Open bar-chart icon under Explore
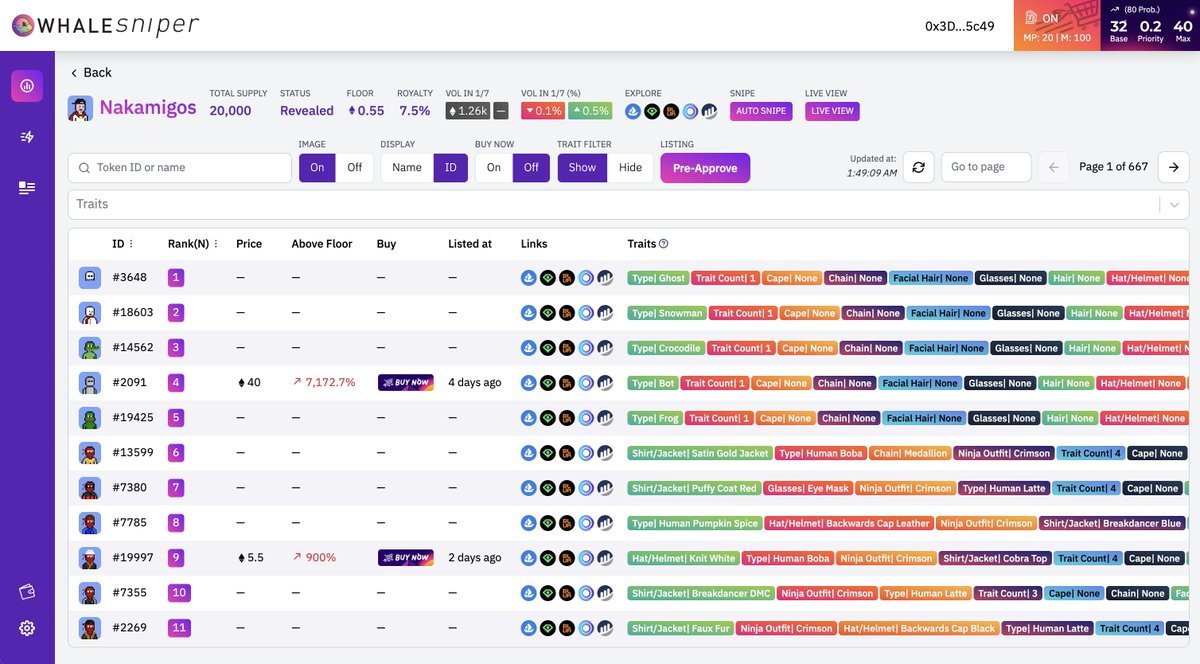This screenshot has height=664, width=1200. click(x=709, y=111)
